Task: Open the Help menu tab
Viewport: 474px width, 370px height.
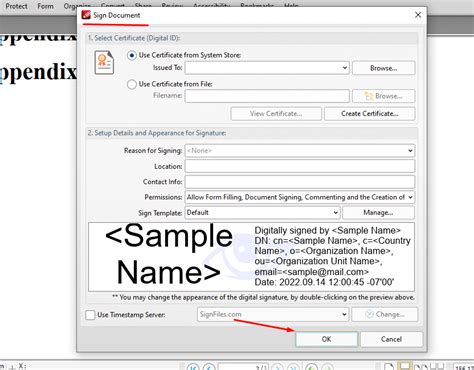Action: click(291, 5)
